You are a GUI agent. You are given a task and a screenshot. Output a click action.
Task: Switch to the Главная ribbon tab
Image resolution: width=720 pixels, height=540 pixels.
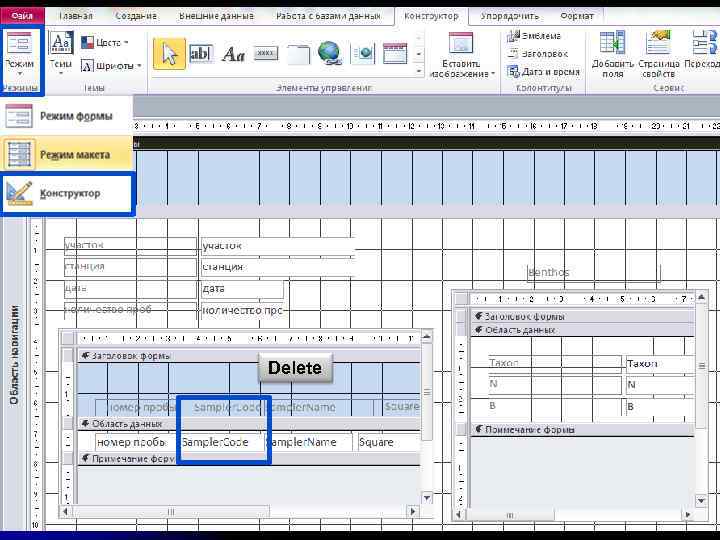point(76,16)
